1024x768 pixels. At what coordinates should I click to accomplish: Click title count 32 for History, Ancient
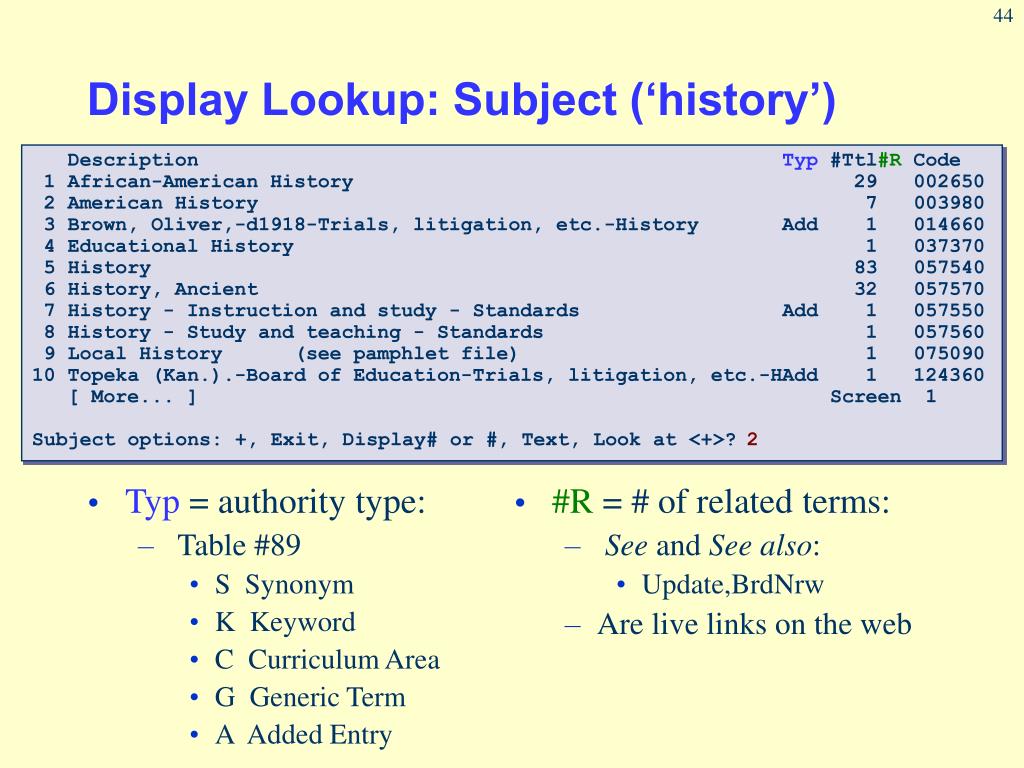(865, 289)
